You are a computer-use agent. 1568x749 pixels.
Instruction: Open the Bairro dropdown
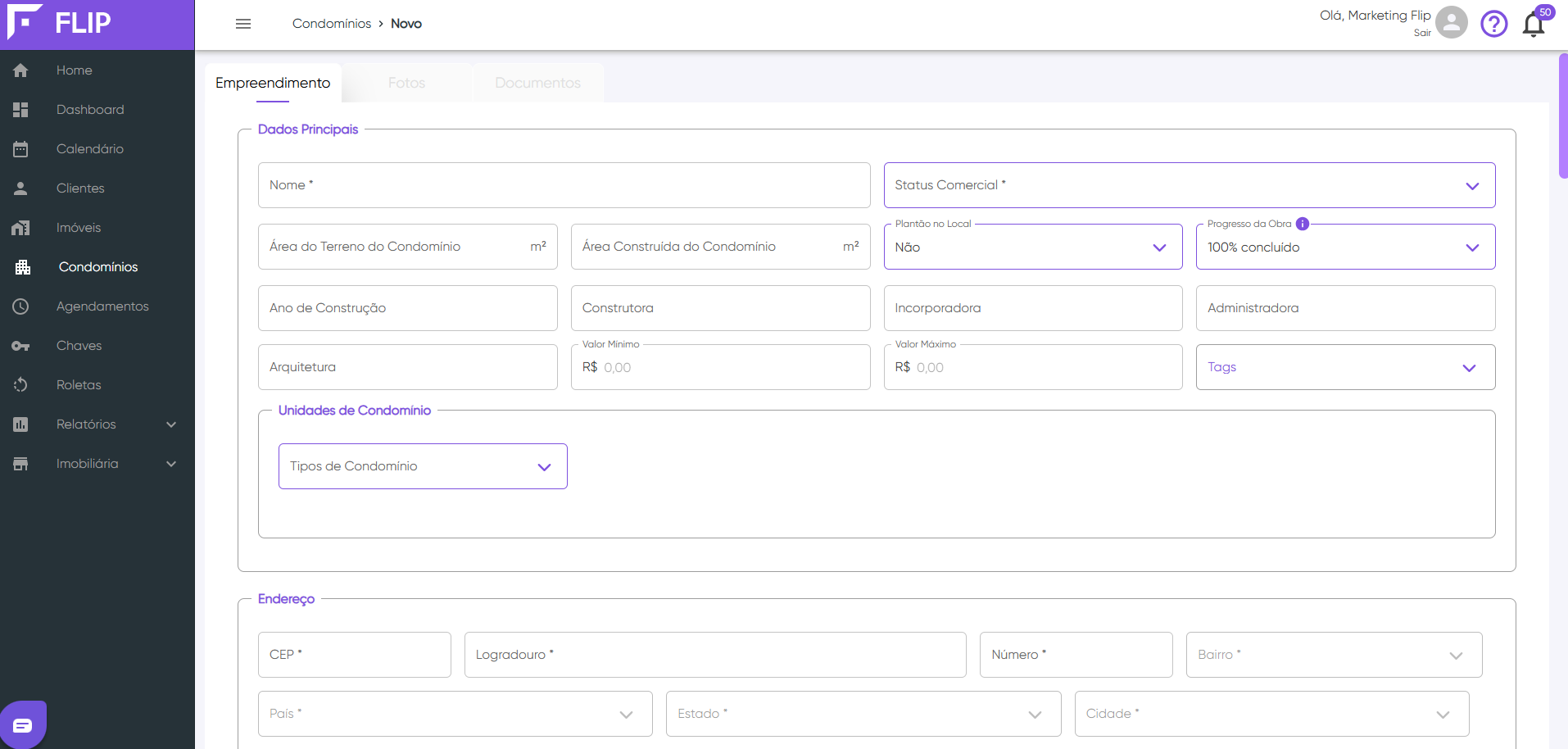[x=1335, y=655]
